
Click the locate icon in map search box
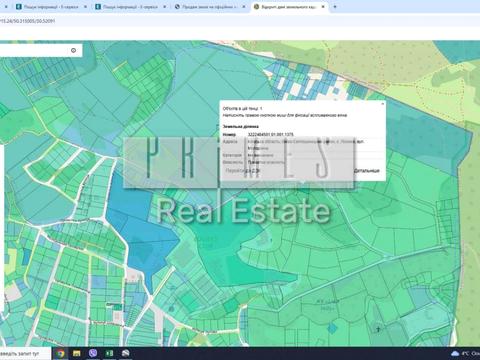pyautogui.click(x=74, y=50)
